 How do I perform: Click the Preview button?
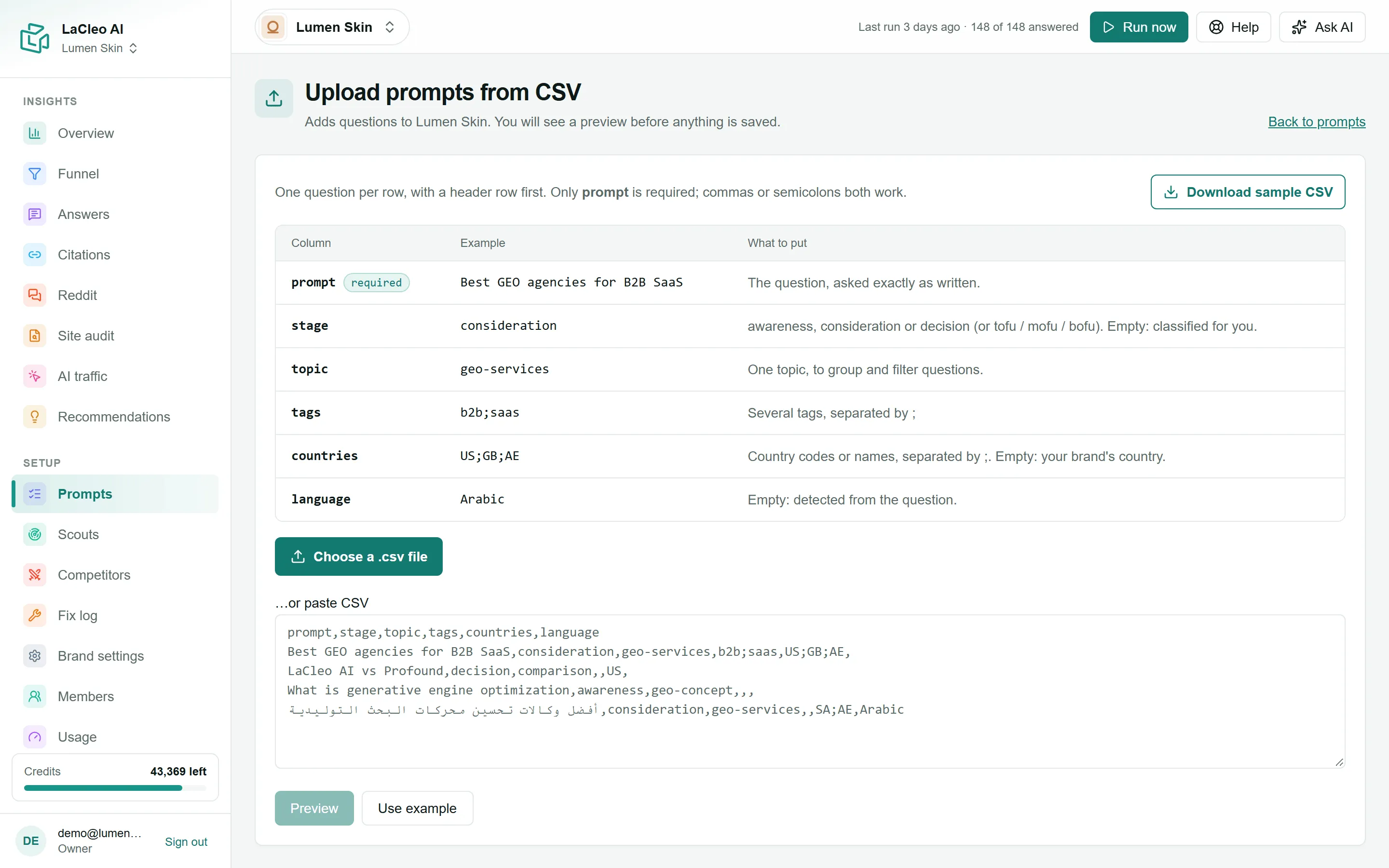click(x=314, y=808)
